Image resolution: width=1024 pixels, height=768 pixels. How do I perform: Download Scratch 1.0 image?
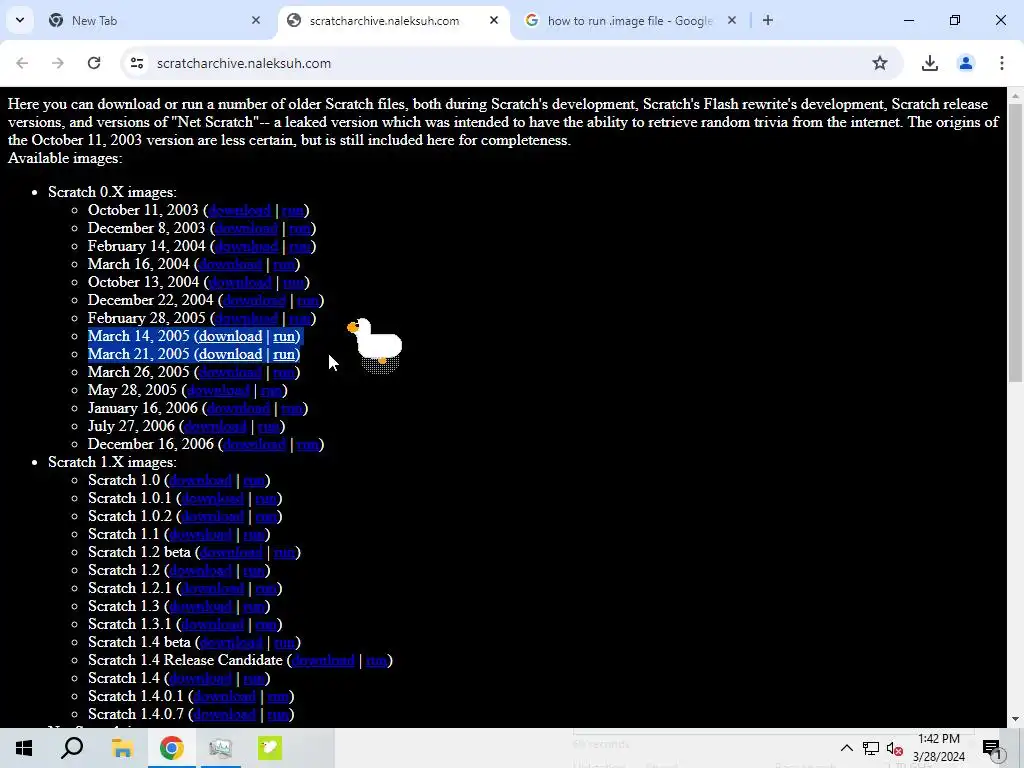[x=200, y=481]
